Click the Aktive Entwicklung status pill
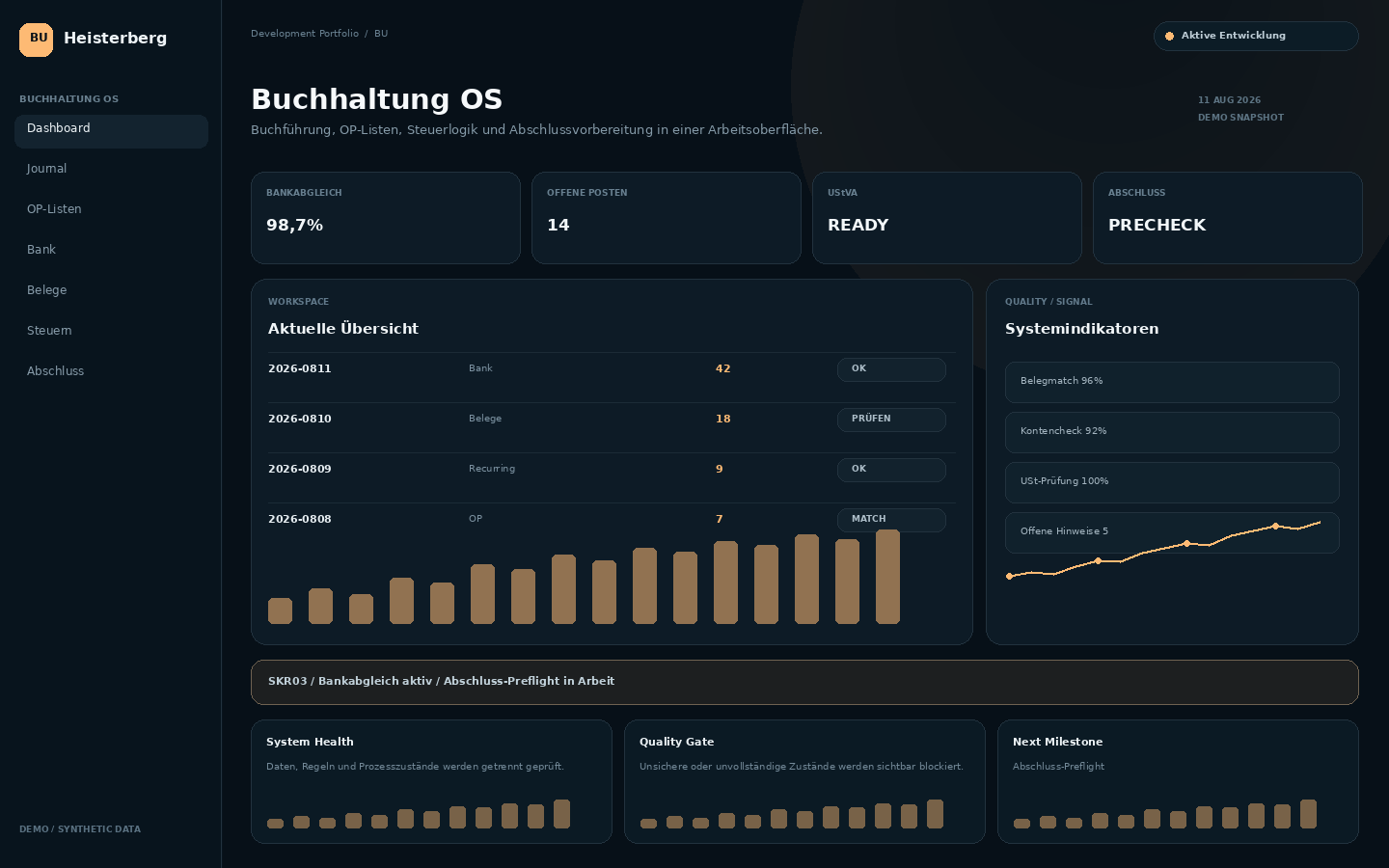 (x=1256, y=36)
